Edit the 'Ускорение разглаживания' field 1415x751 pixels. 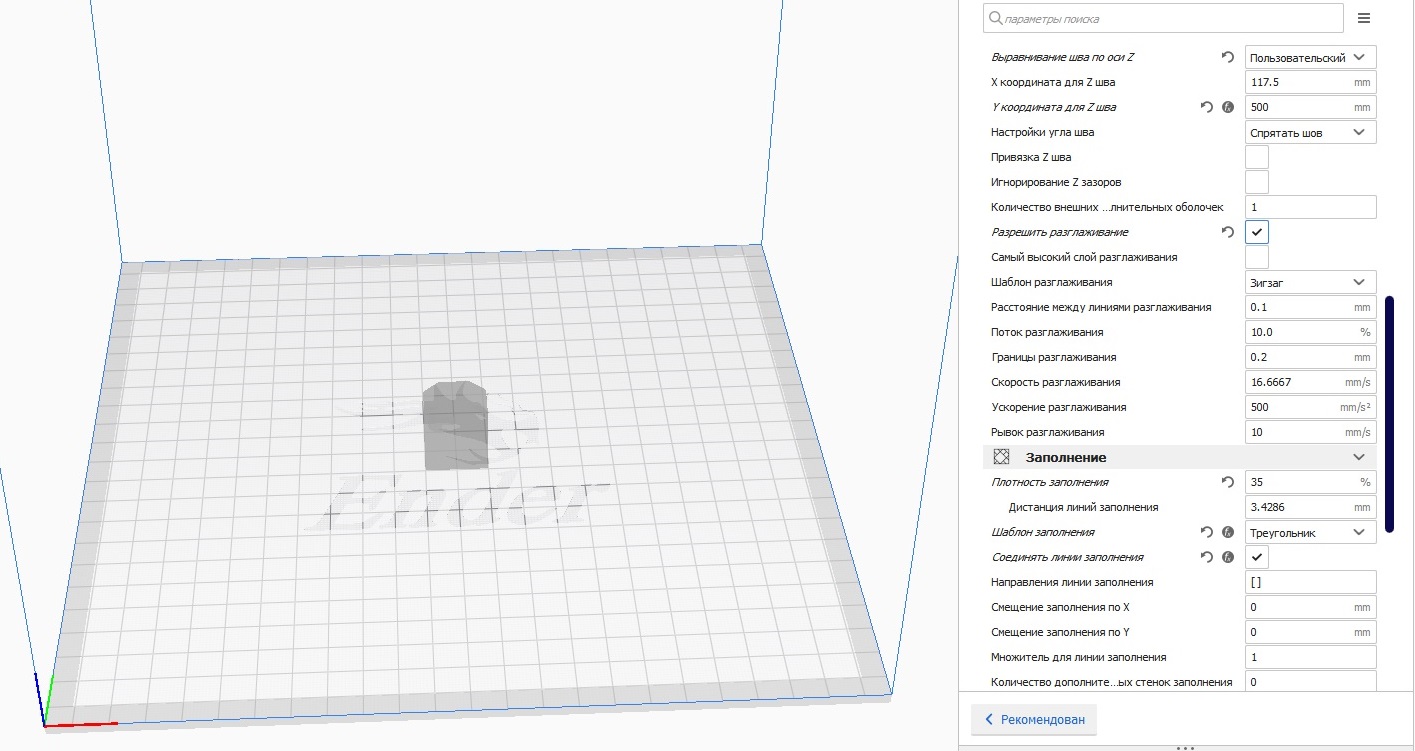[x=1311, y=407]
